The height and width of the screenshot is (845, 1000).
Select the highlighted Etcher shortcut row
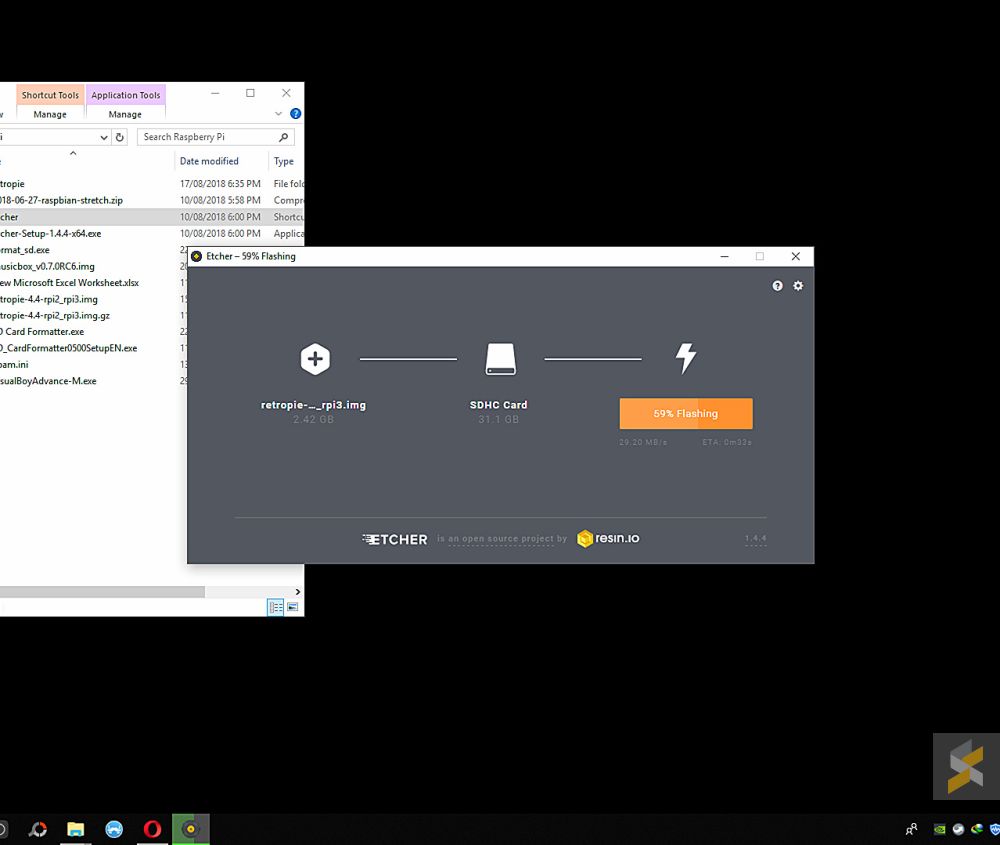click(152, 217)
